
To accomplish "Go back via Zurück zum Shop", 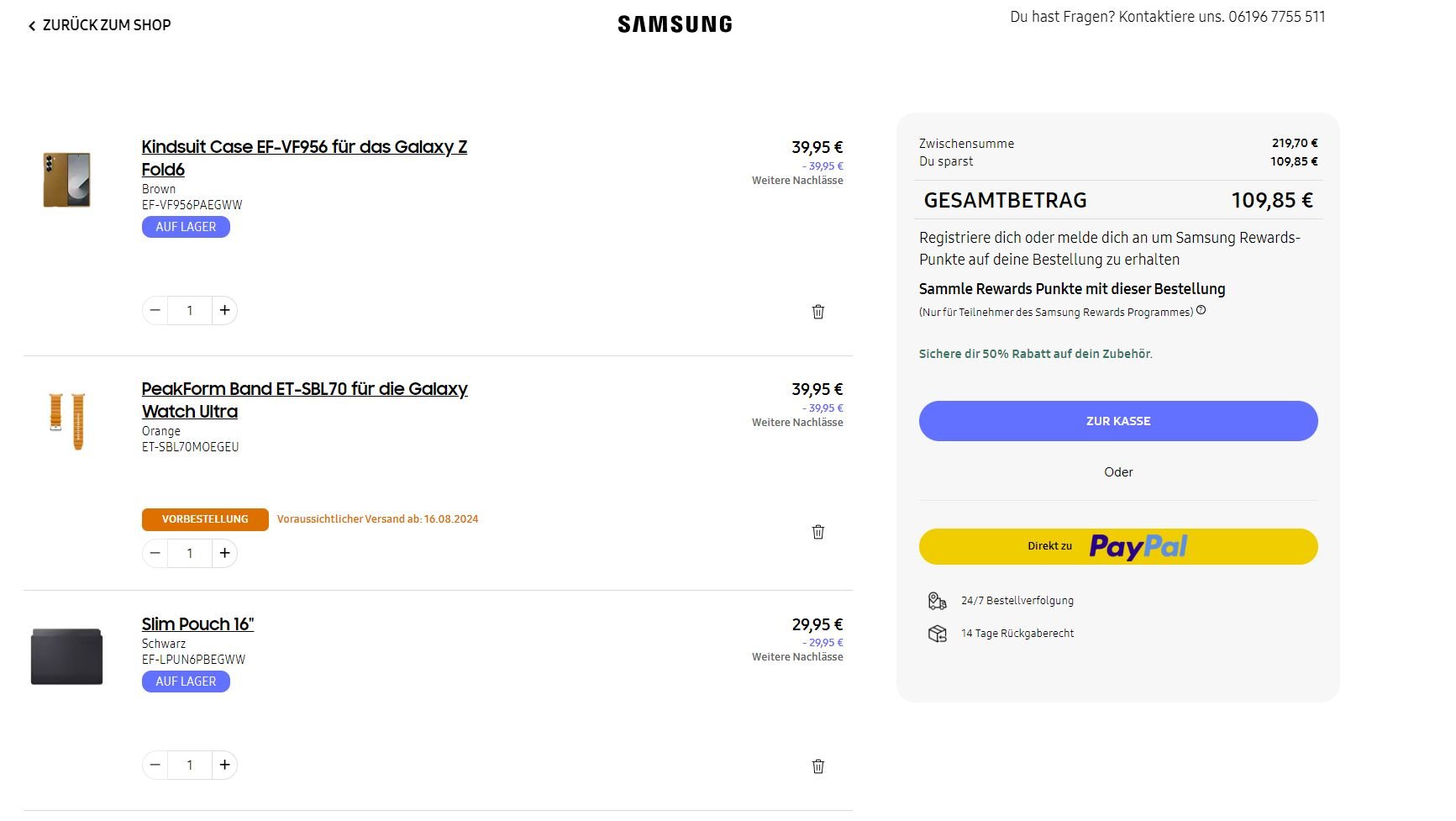I will coord(100,25).
